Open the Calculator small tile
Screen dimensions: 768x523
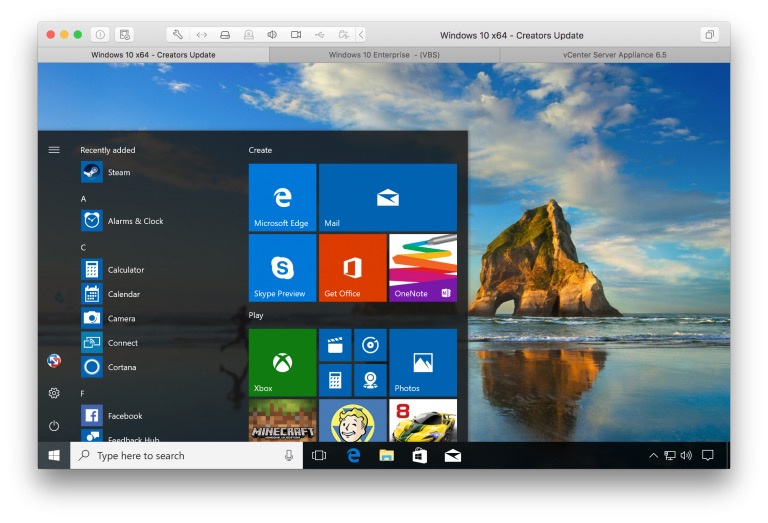coord(335,380)
